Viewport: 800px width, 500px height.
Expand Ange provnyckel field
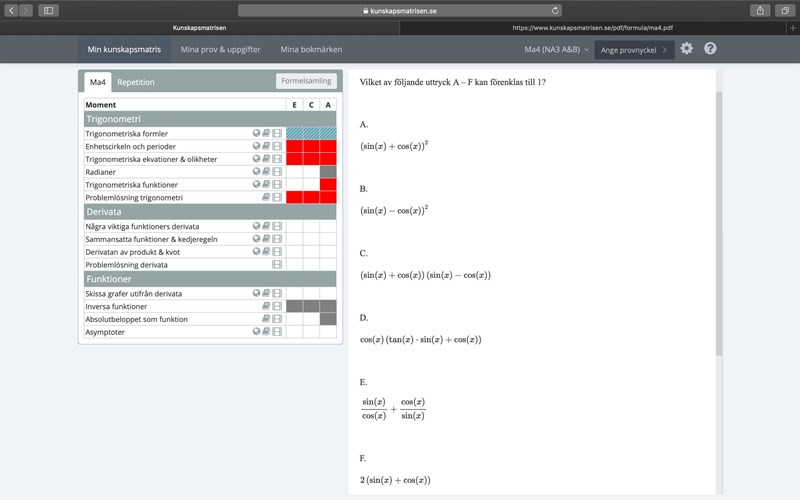(x=634, y=49)
